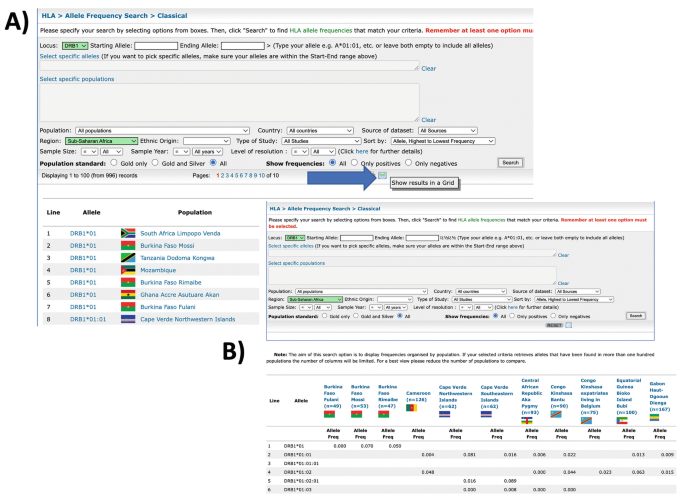Expand the Region Sub-Saharan Africa dropdown
Screen dimensions: 685x501
[x=89, y=141]
